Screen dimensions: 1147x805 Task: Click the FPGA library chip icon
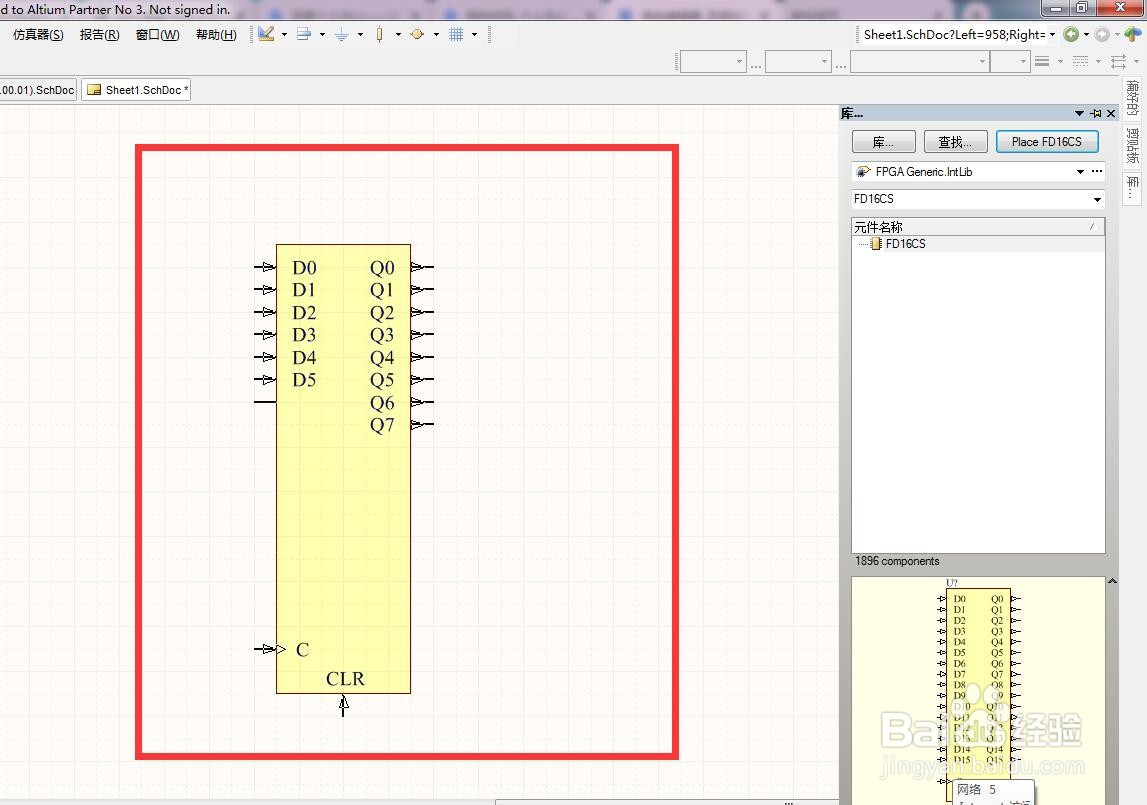pyautogui.click(x=863, y=172)
